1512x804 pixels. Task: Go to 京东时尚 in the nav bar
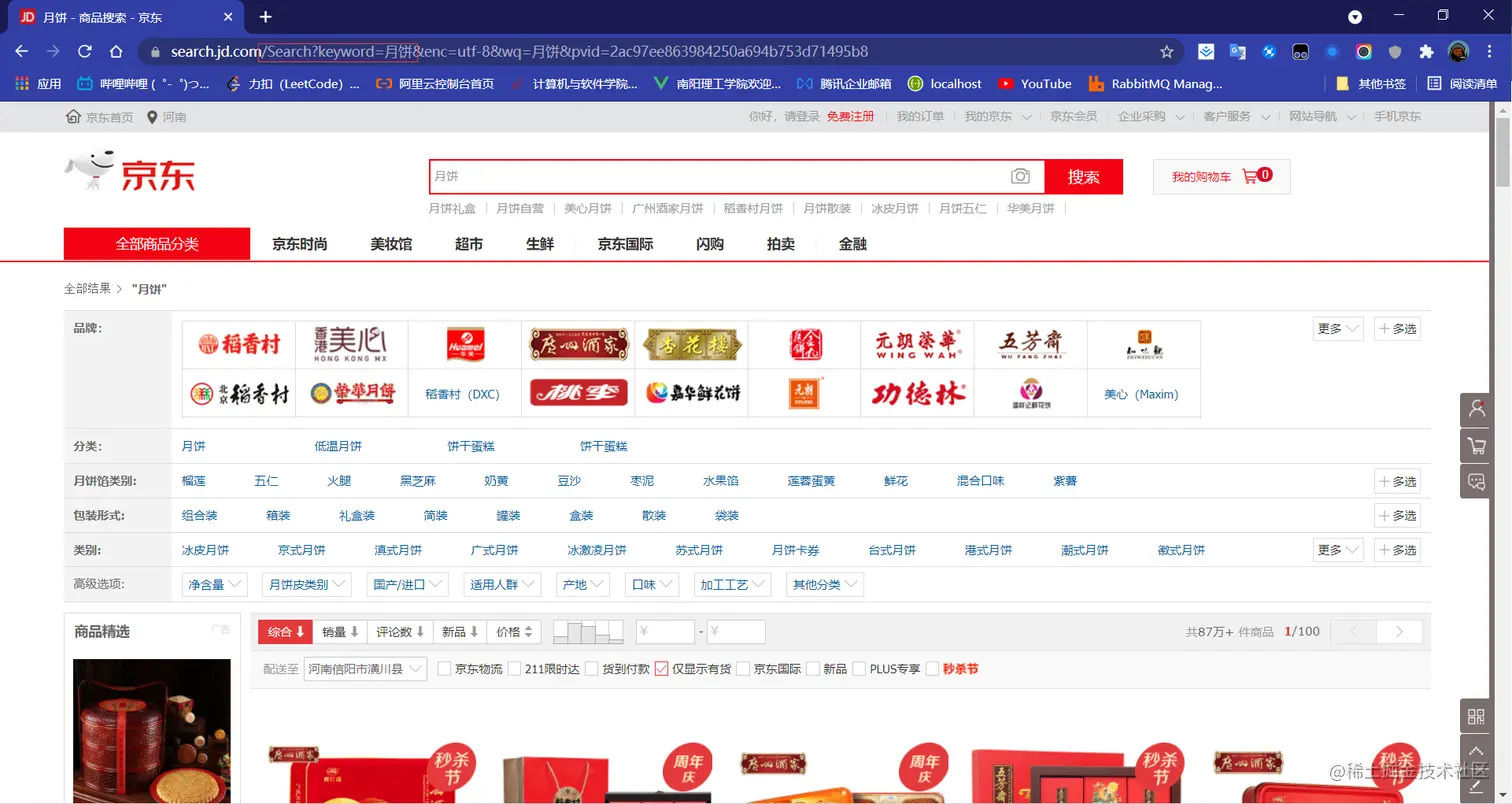300,244
